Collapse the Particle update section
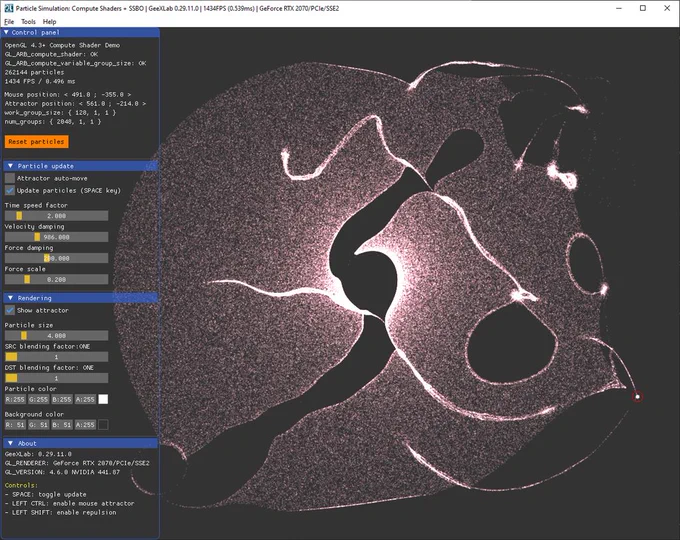The width and height of the screenshot is (680, 540). click(x=10, y=166)
